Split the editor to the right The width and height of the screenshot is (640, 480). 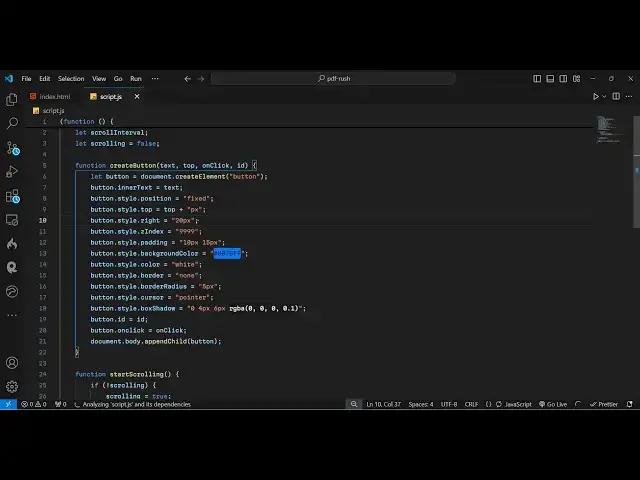[x=616, y=96]
